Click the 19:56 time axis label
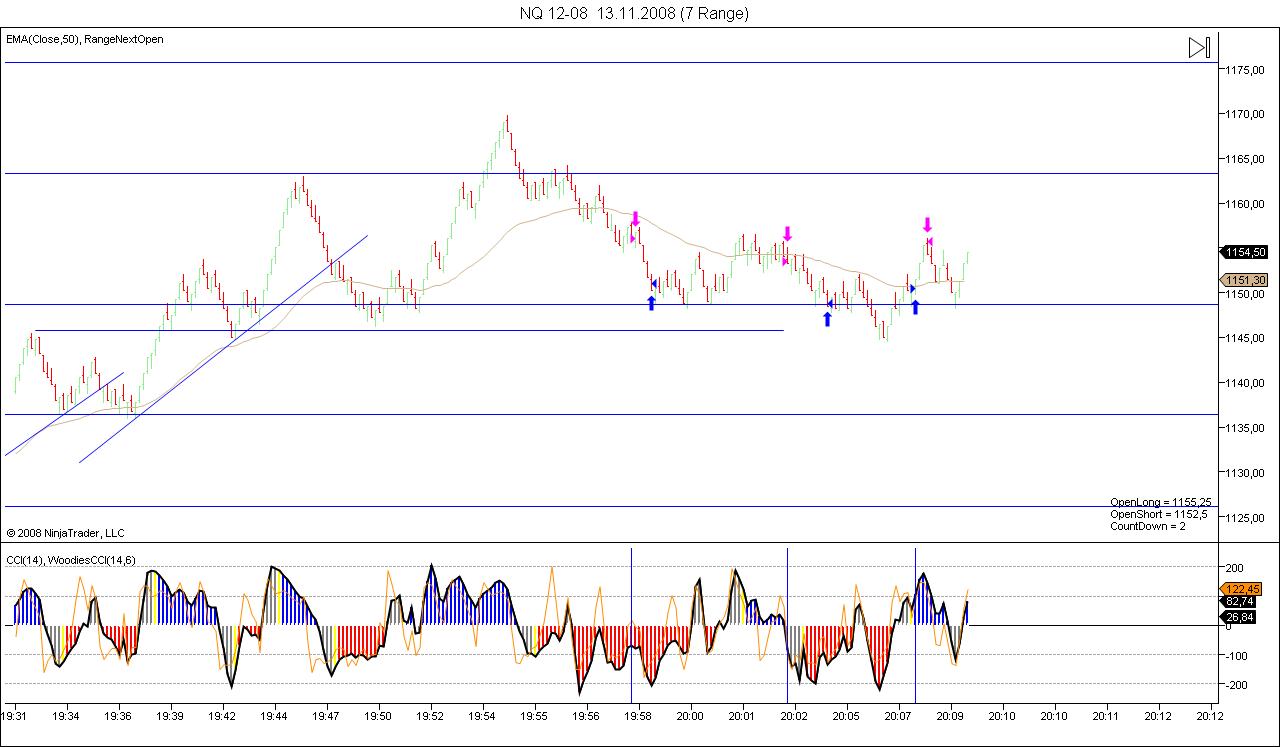1280x747 pixels. [587, 716]
